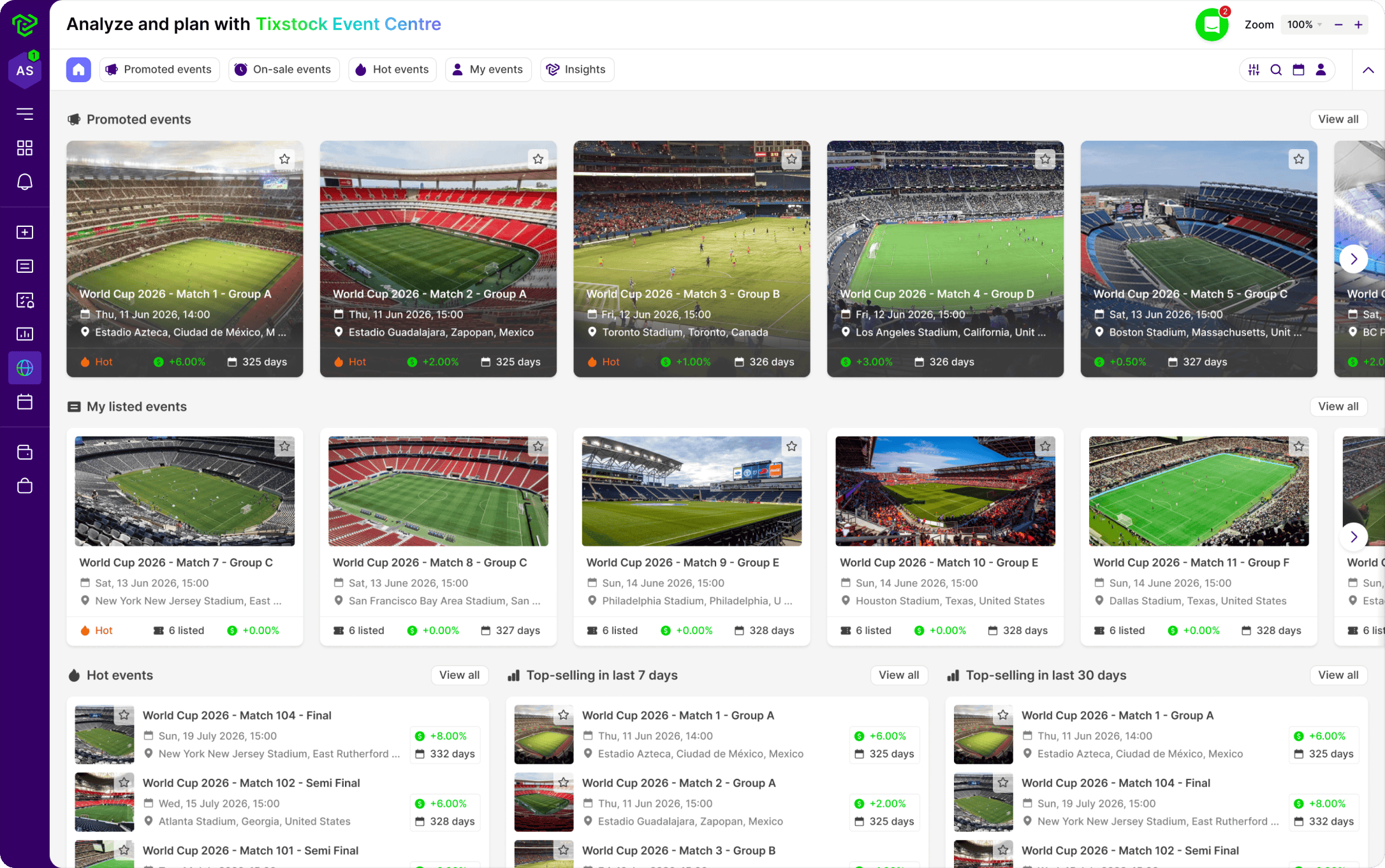Increase zoom with the plus button
1385x868 pixels.
1359,25
